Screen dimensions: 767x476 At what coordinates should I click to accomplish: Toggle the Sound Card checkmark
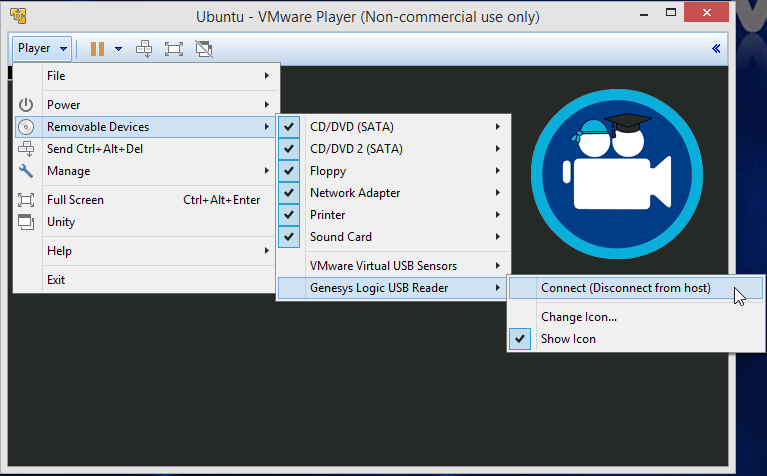tap(289, 237)
